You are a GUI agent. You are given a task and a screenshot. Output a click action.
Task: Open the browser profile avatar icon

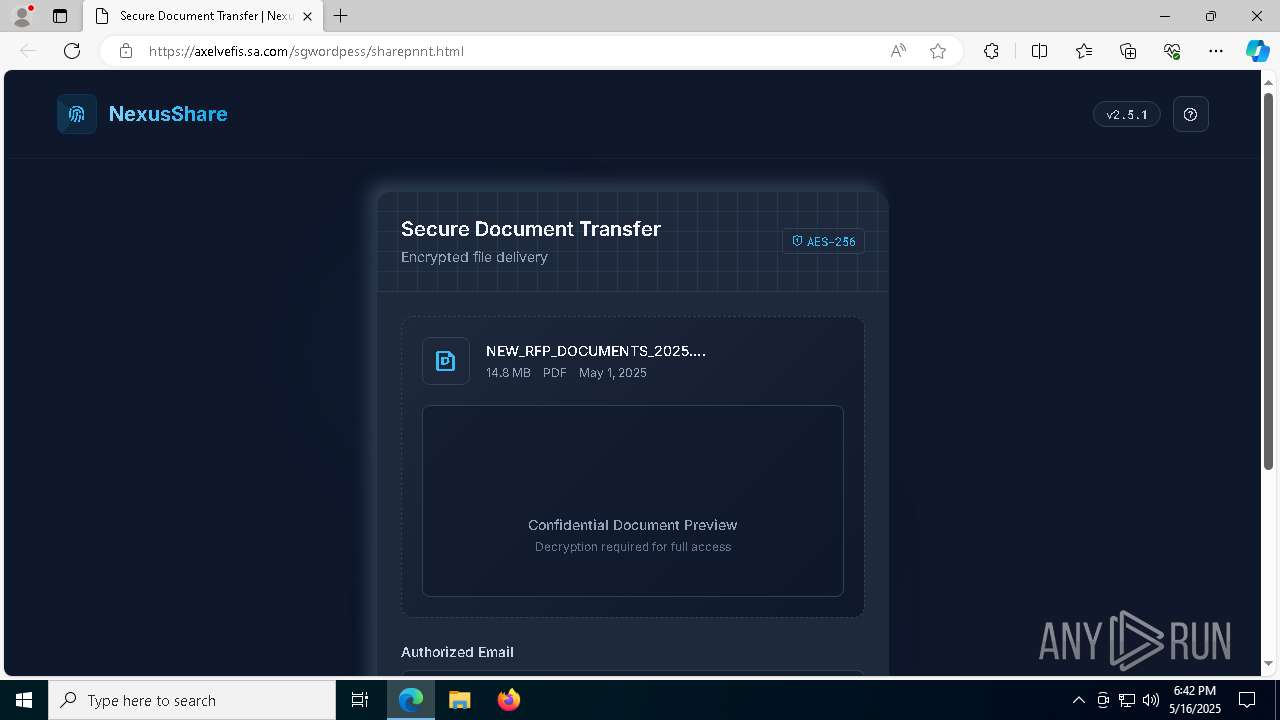tap(21, 16)
